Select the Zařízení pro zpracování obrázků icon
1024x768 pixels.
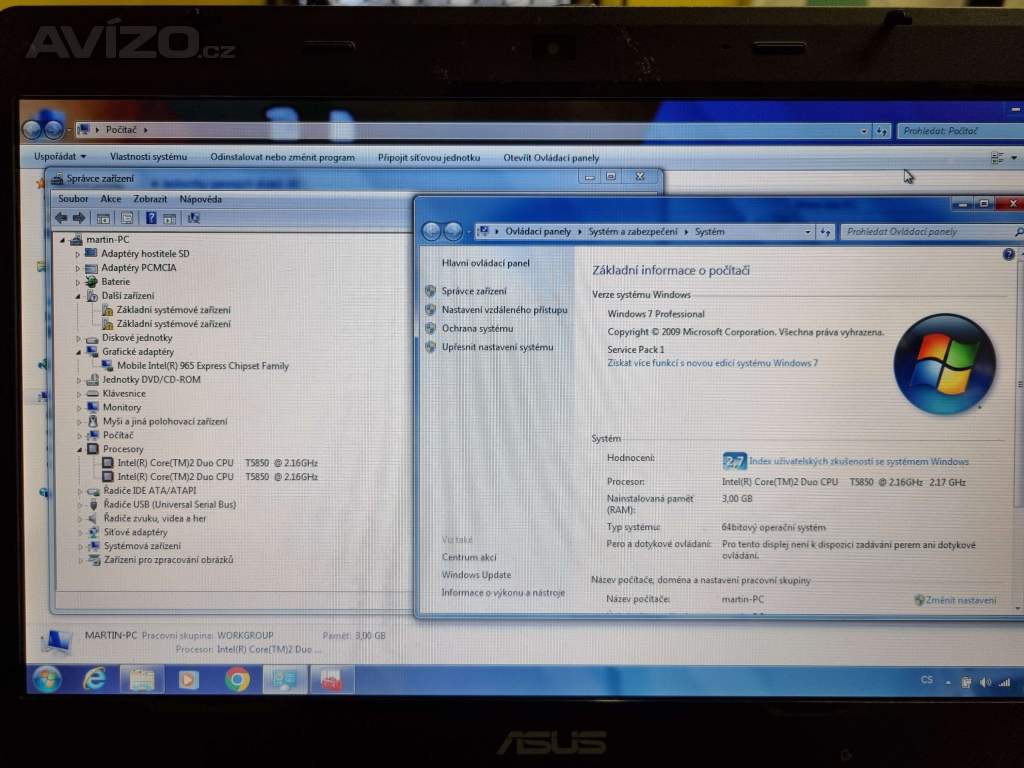(x=94, y=560)
